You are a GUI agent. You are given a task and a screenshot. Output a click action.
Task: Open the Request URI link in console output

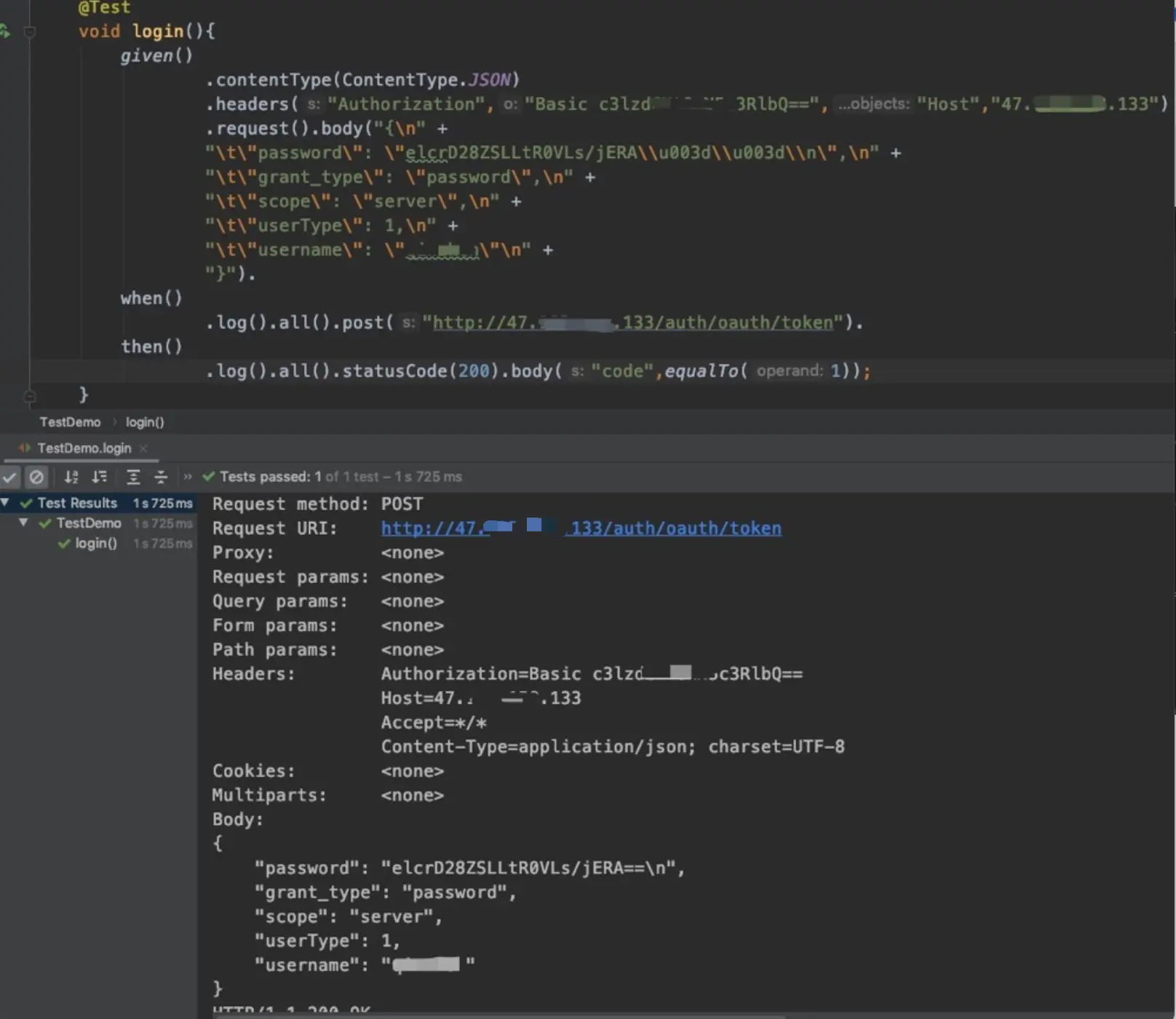point(581,528)
